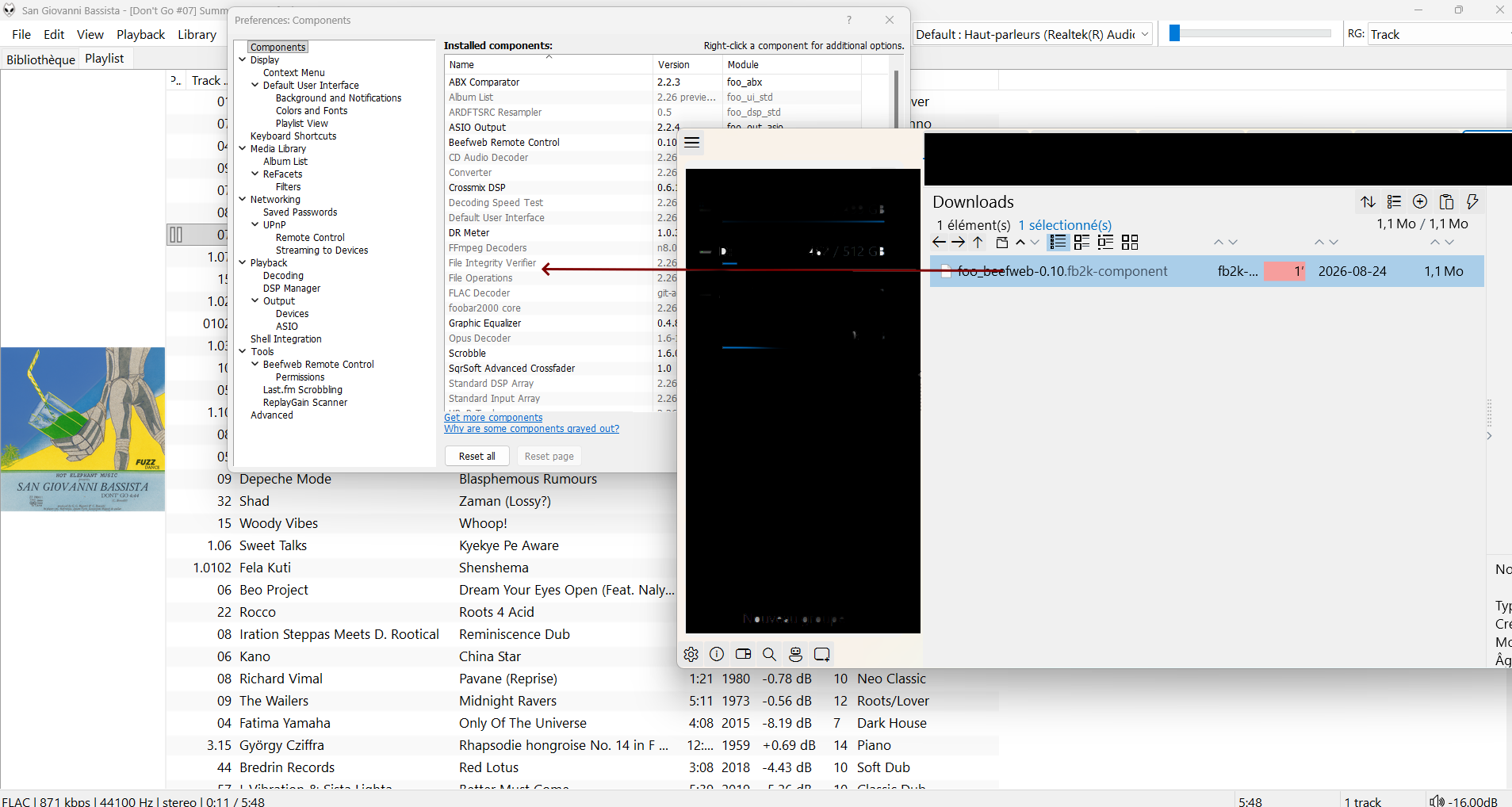Select Last.fm Scrobbling in the tree
Image resolution: width=1512 pixels, height=807 pixels.
click(x=303, y=389)
